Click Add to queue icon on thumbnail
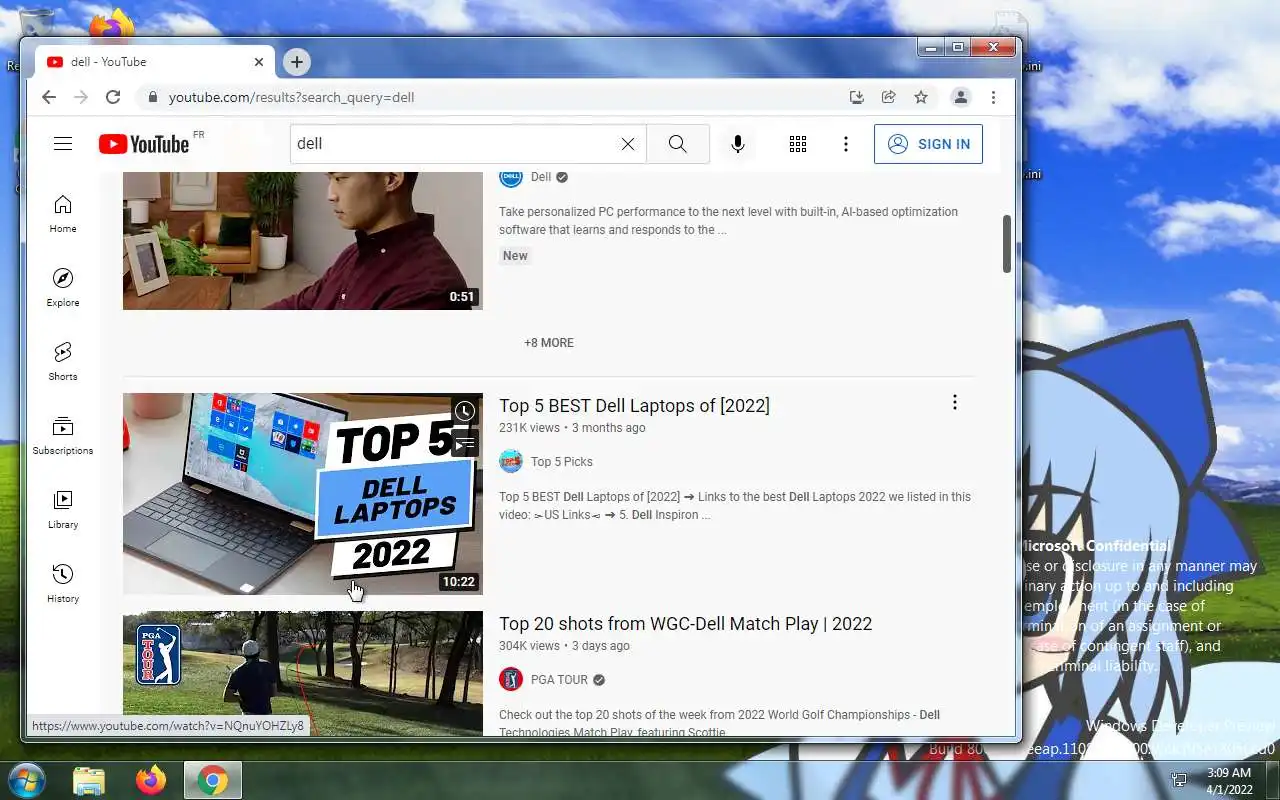The width and height of the screenshot is (1280, 800). [465, 443]
